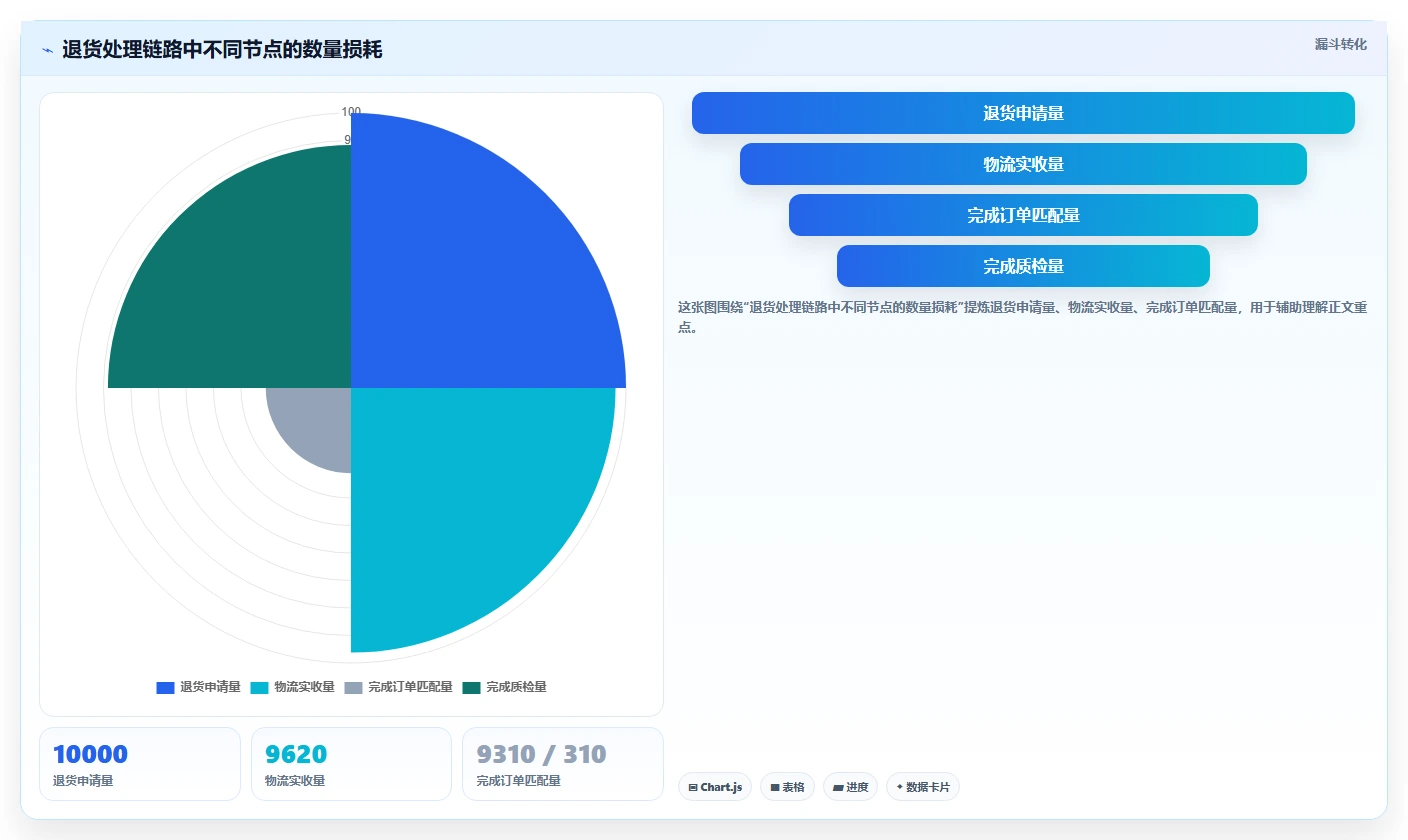Select the 完成订单匹配量 funnel bar
The image size is (1408, 840).
(x=1023, y=215)
